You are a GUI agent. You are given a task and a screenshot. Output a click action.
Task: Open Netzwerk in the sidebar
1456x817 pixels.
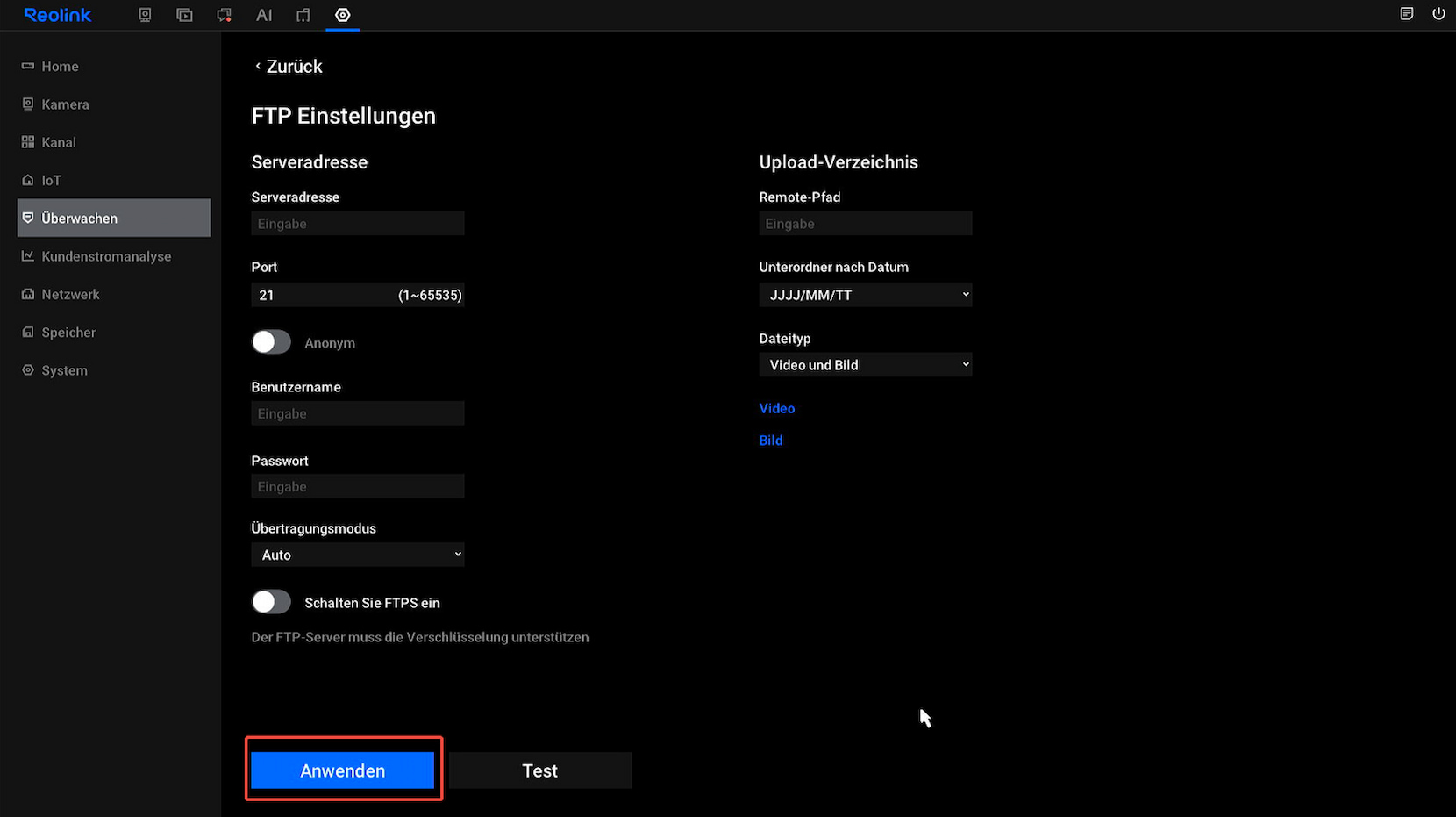coord(114,294)
